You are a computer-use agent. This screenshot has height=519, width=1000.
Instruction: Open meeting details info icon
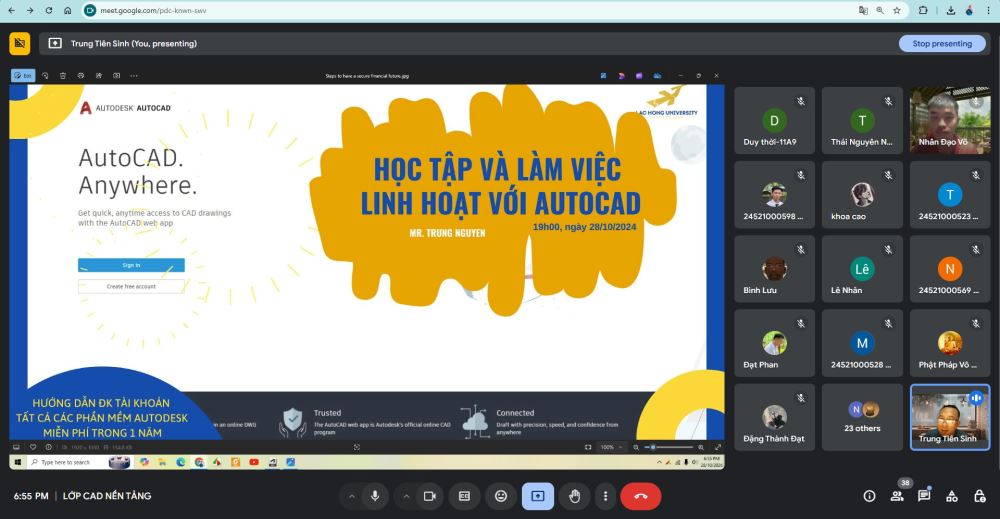869,496
